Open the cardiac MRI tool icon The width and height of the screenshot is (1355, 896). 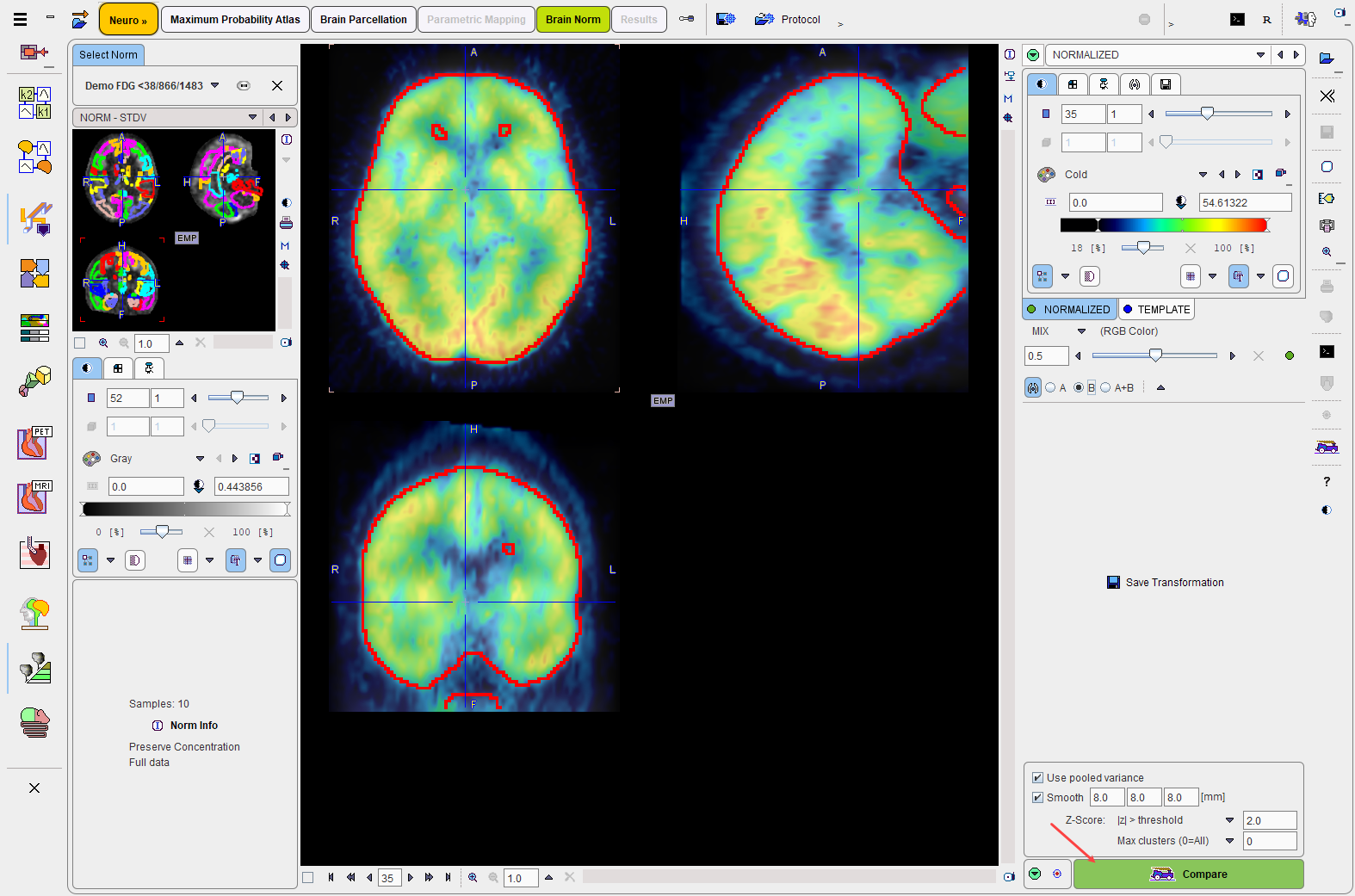tap(34, 497)
